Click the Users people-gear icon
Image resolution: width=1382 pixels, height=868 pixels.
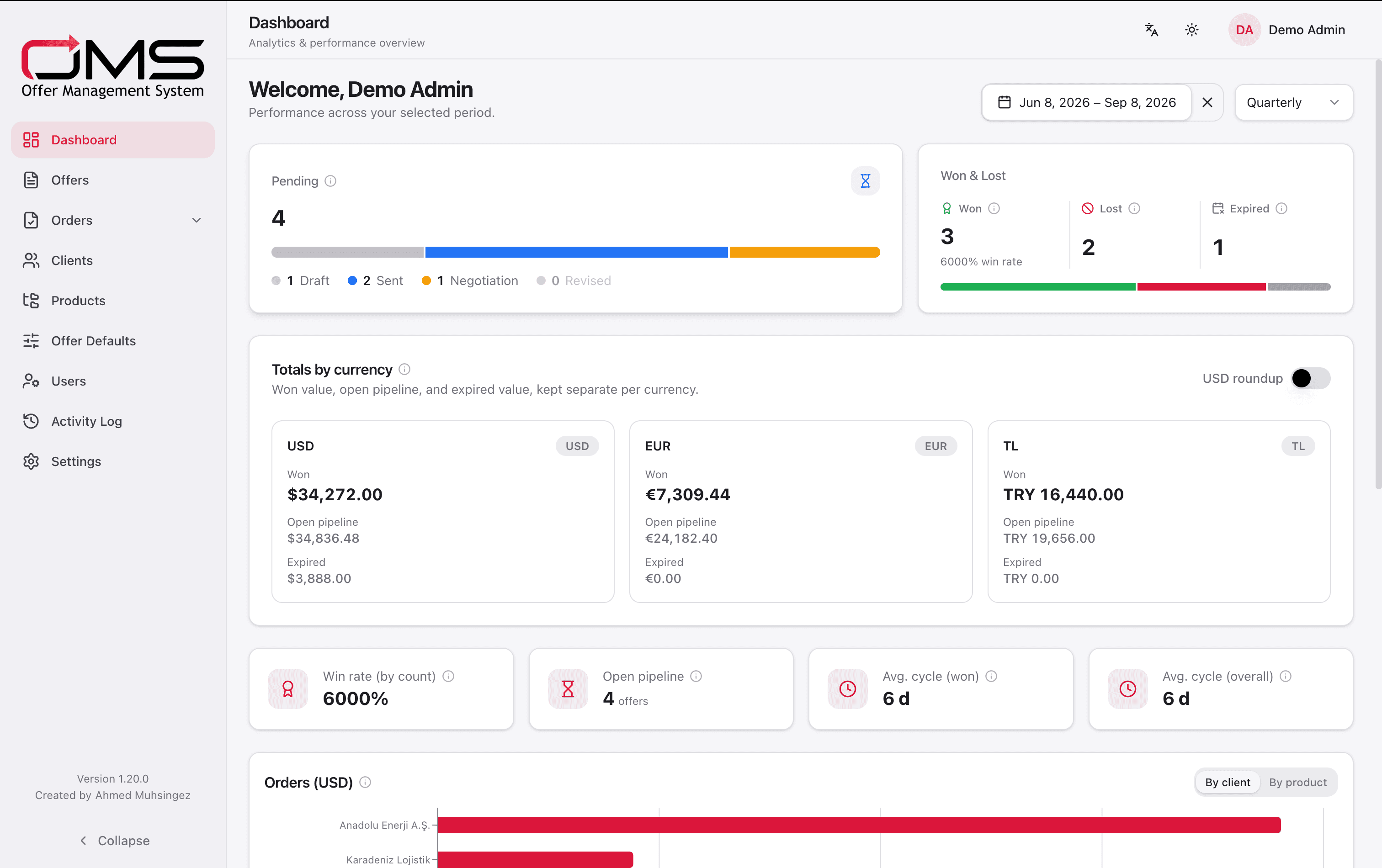point(31,381)
